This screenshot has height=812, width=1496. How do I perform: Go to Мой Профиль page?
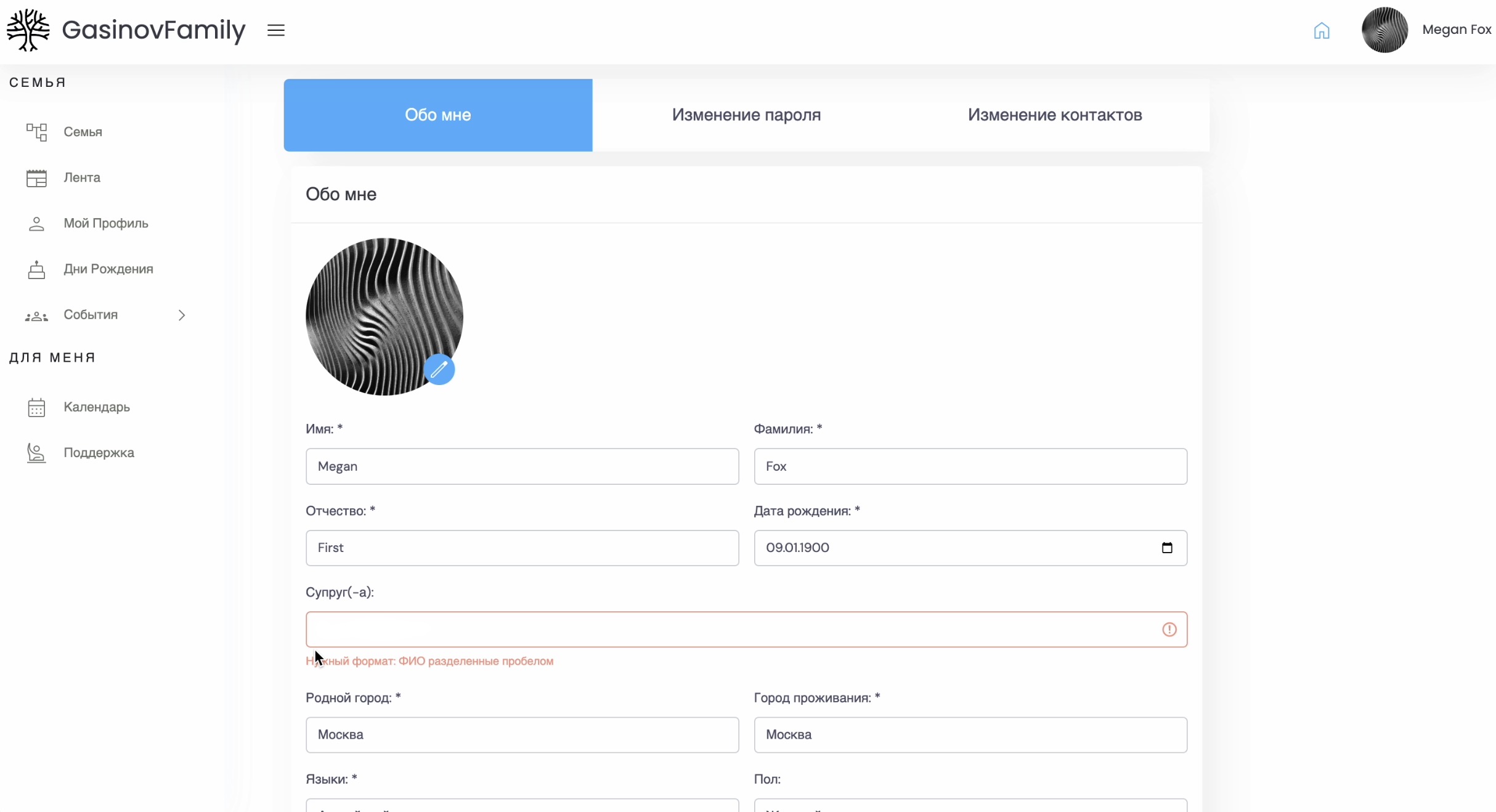pos(105,223)
